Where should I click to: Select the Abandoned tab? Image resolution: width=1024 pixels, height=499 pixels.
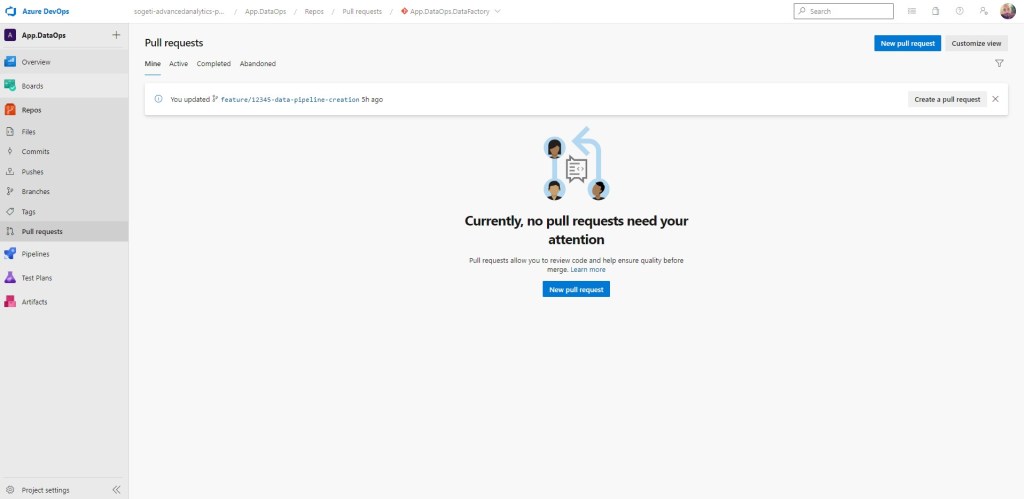258,63
